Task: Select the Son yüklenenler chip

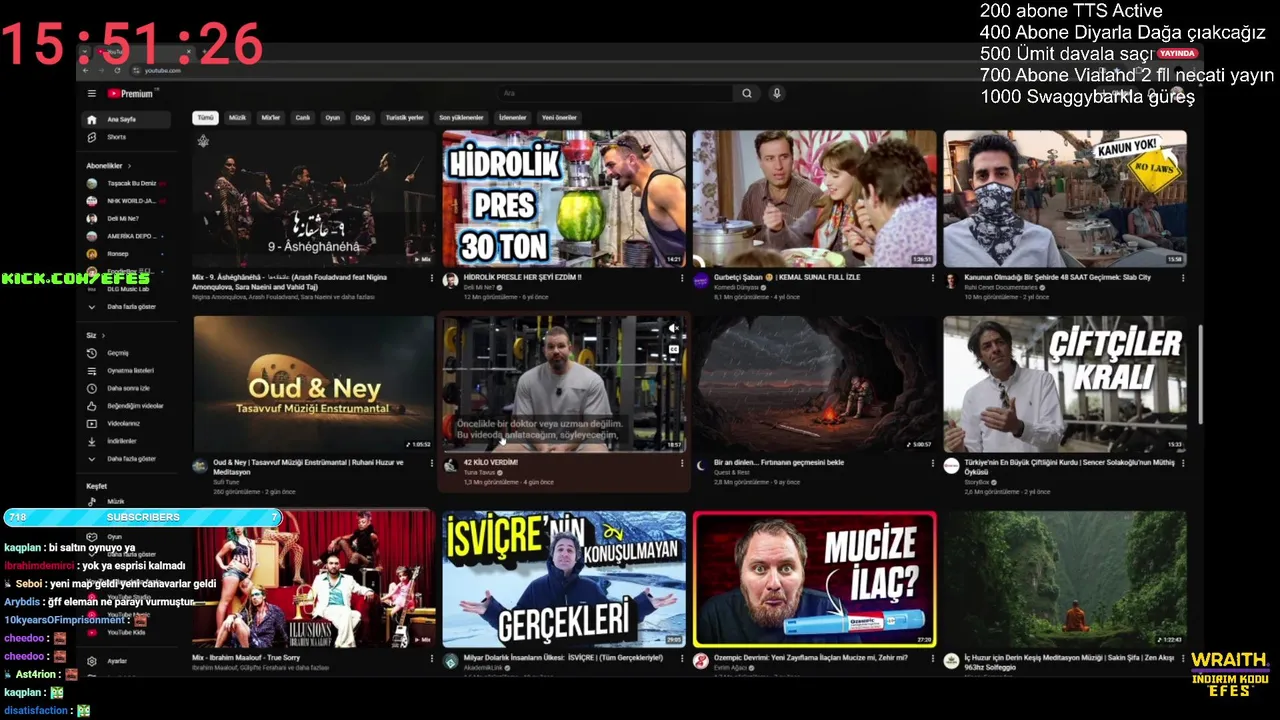Action: click(461, 117)
